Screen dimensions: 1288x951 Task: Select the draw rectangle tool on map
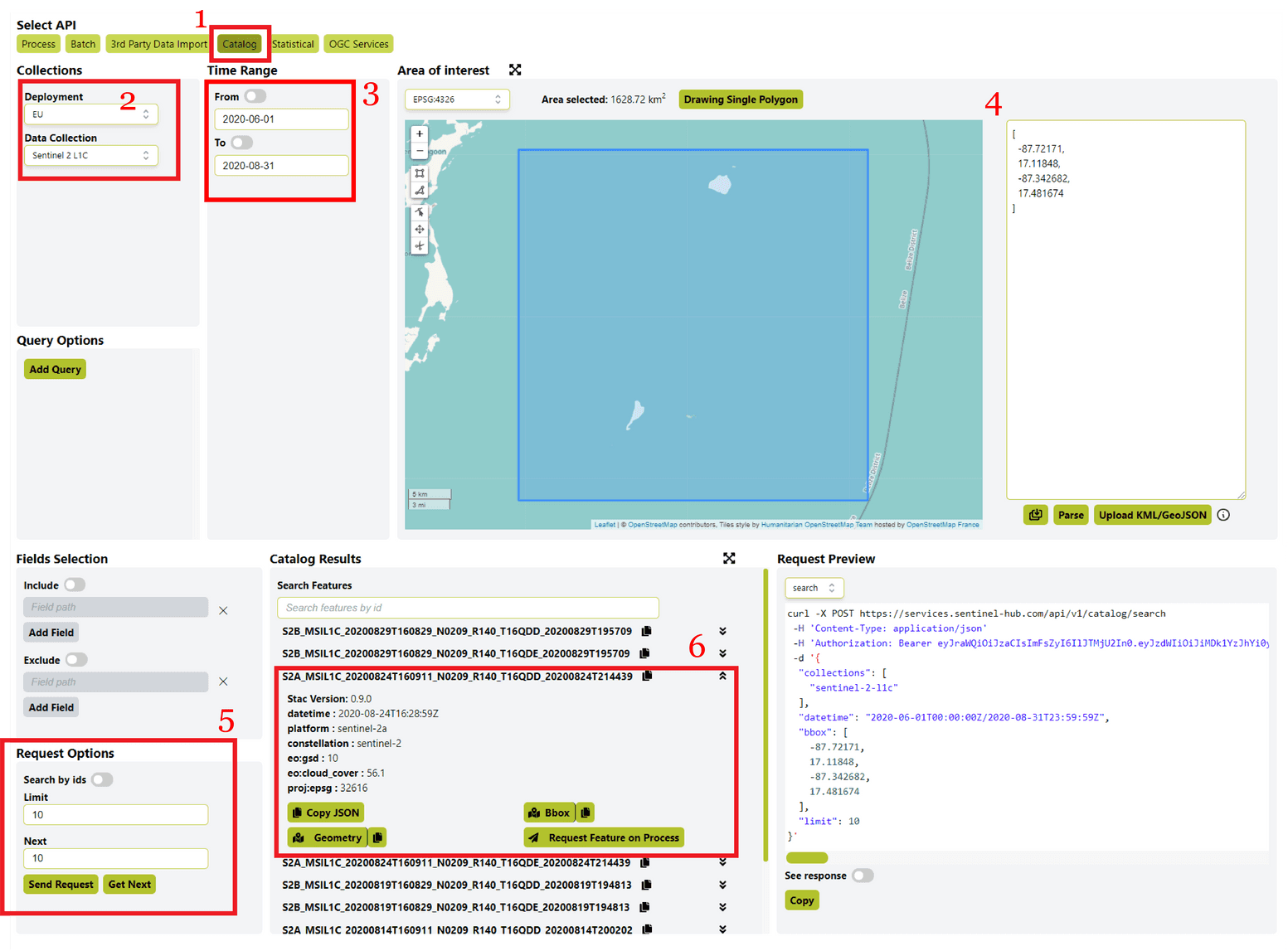tap(420, 173)
